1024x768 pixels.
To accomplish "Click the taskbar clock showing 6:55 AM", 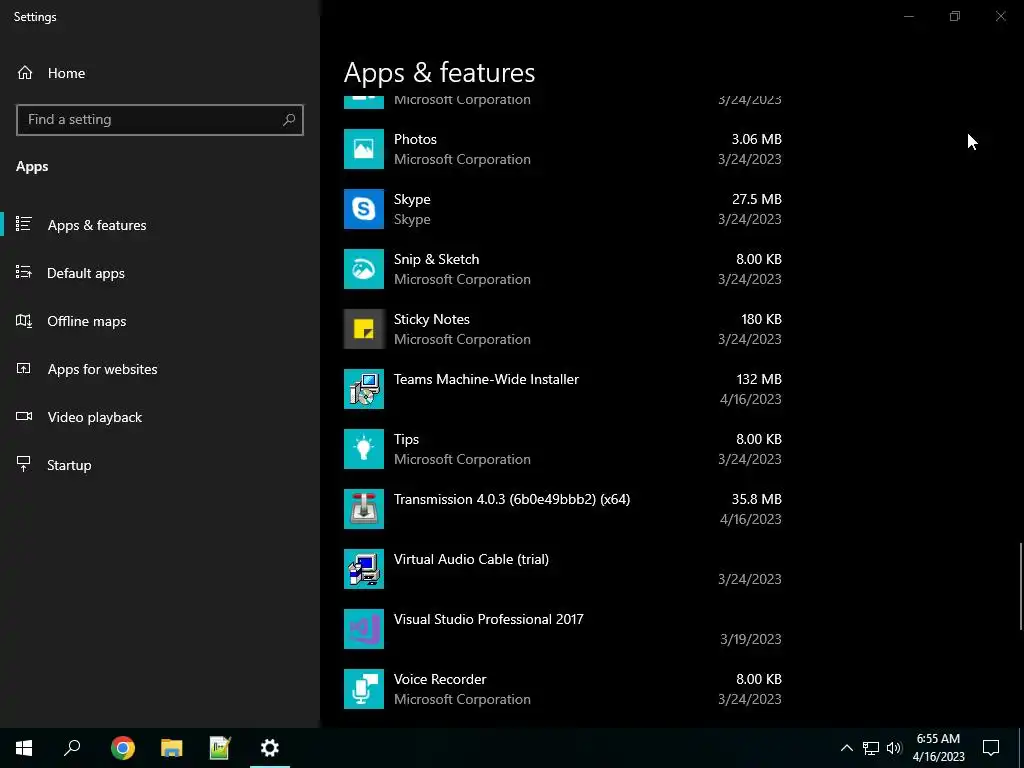I will (x=938, y=748).
